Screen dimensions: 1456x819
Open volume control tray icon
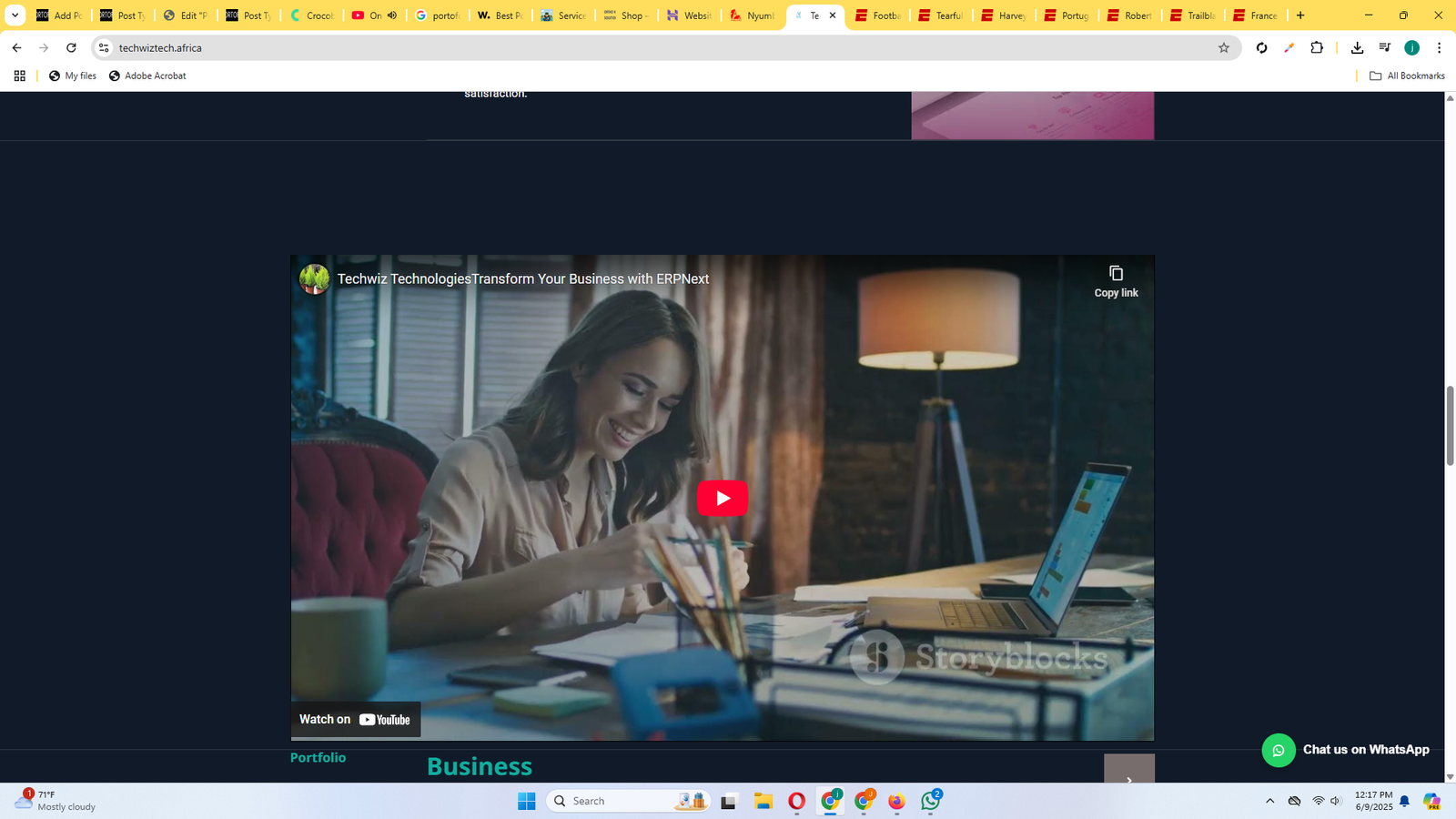click(1335, 801)
